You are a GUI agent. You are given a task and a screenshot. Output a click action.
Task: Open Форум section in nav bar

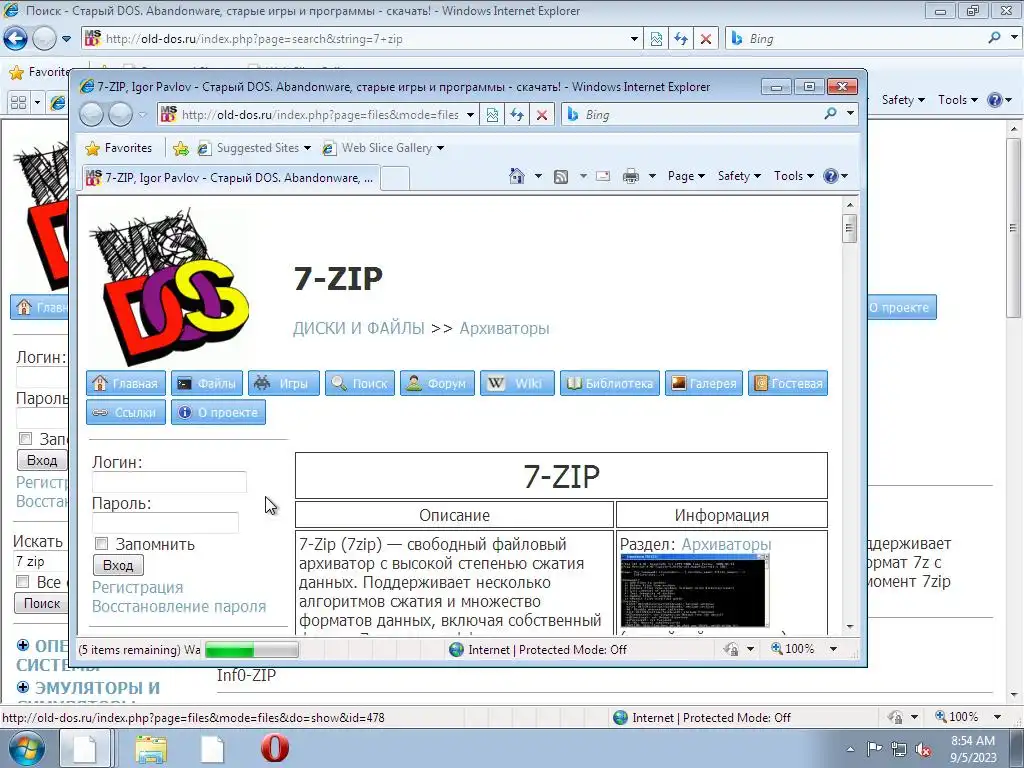coord(438,383)
